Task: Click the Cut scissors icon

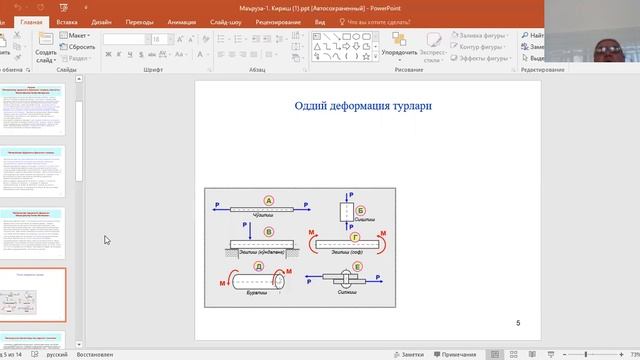Action: pyautogui.click(x=17, y=35)
